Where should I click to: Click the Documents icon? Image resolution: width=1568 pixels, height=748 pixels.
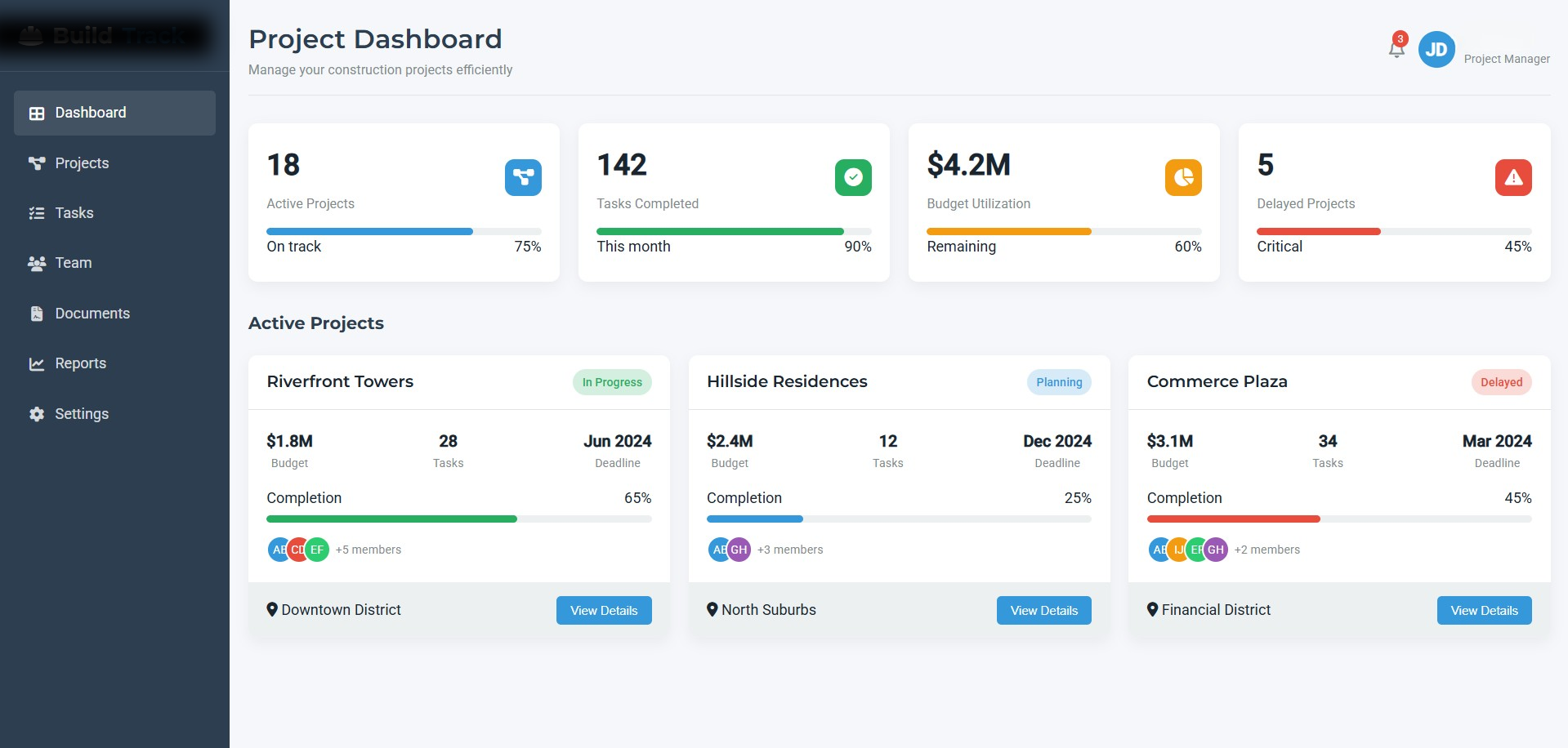36,313
